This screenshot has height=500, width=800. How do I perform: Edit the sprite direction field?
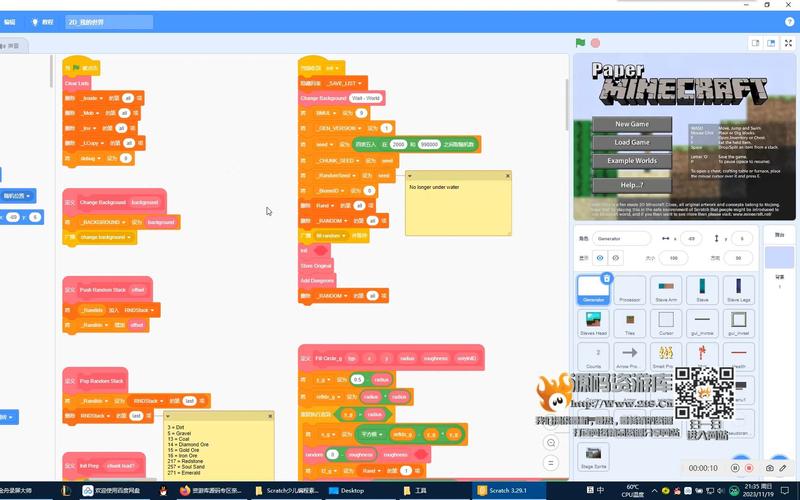[738, 258]
